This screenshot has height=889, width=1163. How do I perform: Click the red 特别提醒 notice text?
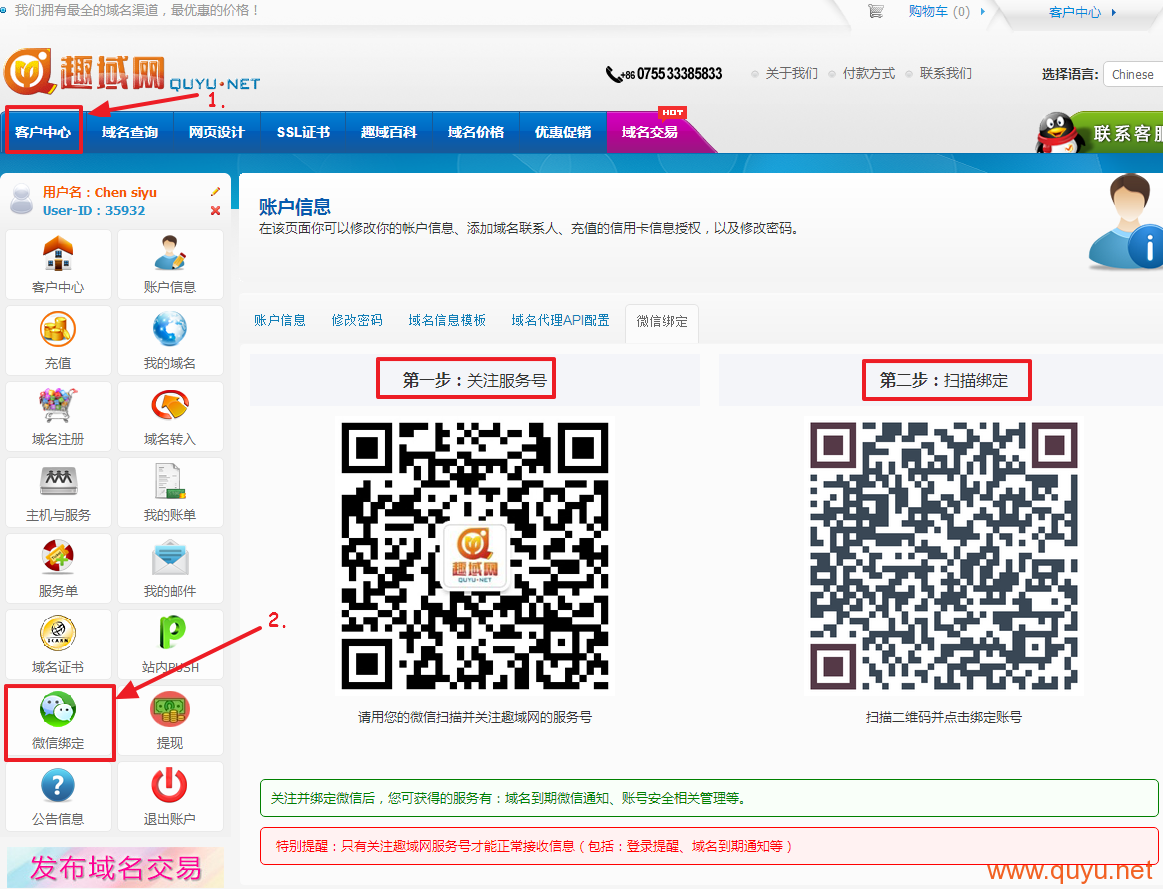tap(534, 846)
